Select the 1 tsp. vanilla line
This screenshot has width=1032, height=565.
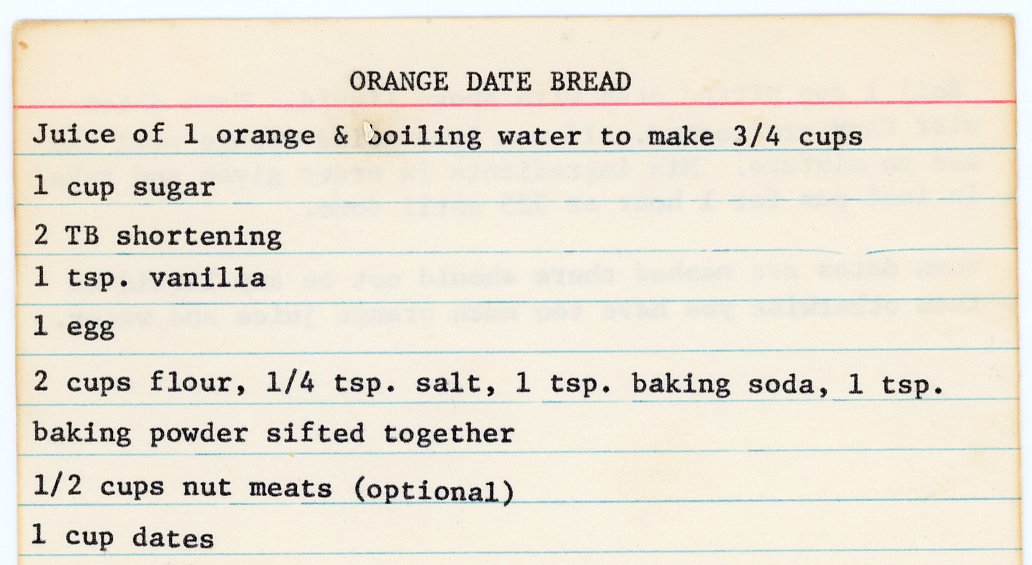tap(149, 278)
